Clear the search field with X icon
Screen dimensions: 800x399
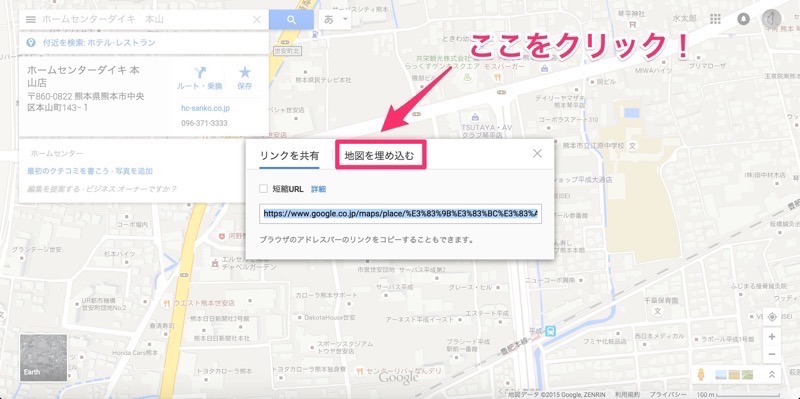(257, 20)
